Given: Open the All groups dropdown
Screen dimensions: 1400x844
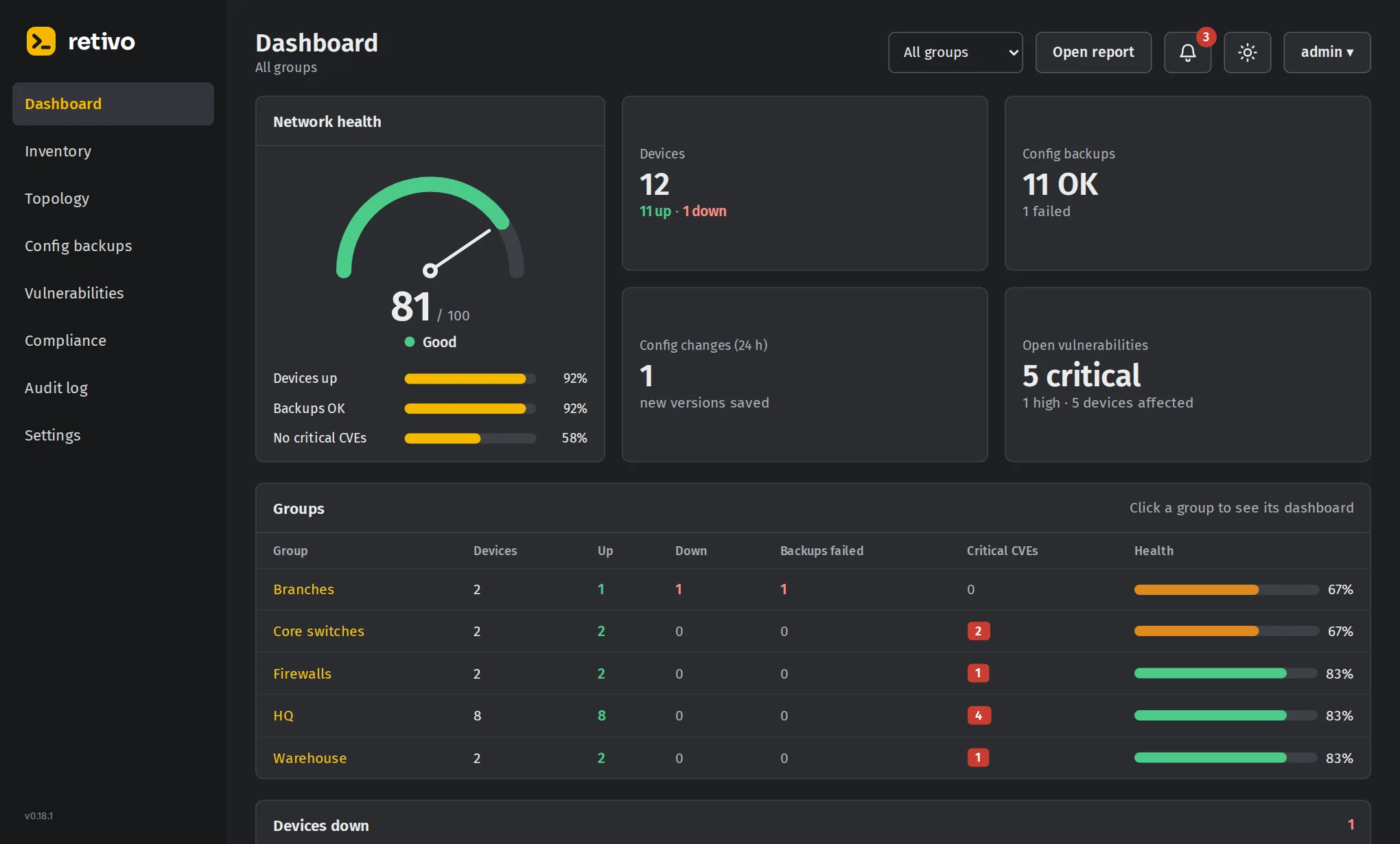Looking at the screenshot, I should click(x=955, y=52).
